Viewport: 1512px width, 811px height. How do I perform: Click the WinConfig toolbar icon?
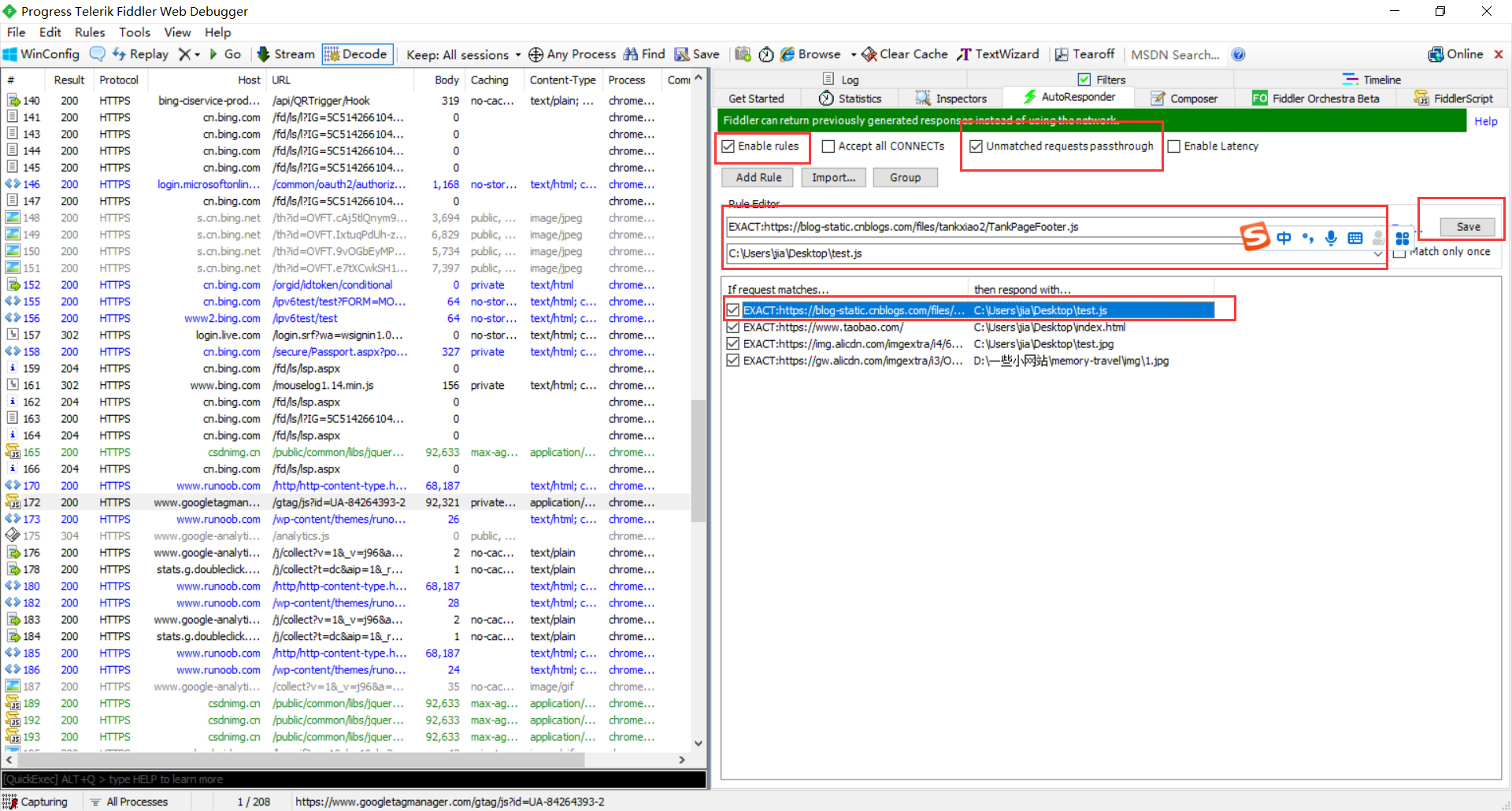(x=10, y=54)
